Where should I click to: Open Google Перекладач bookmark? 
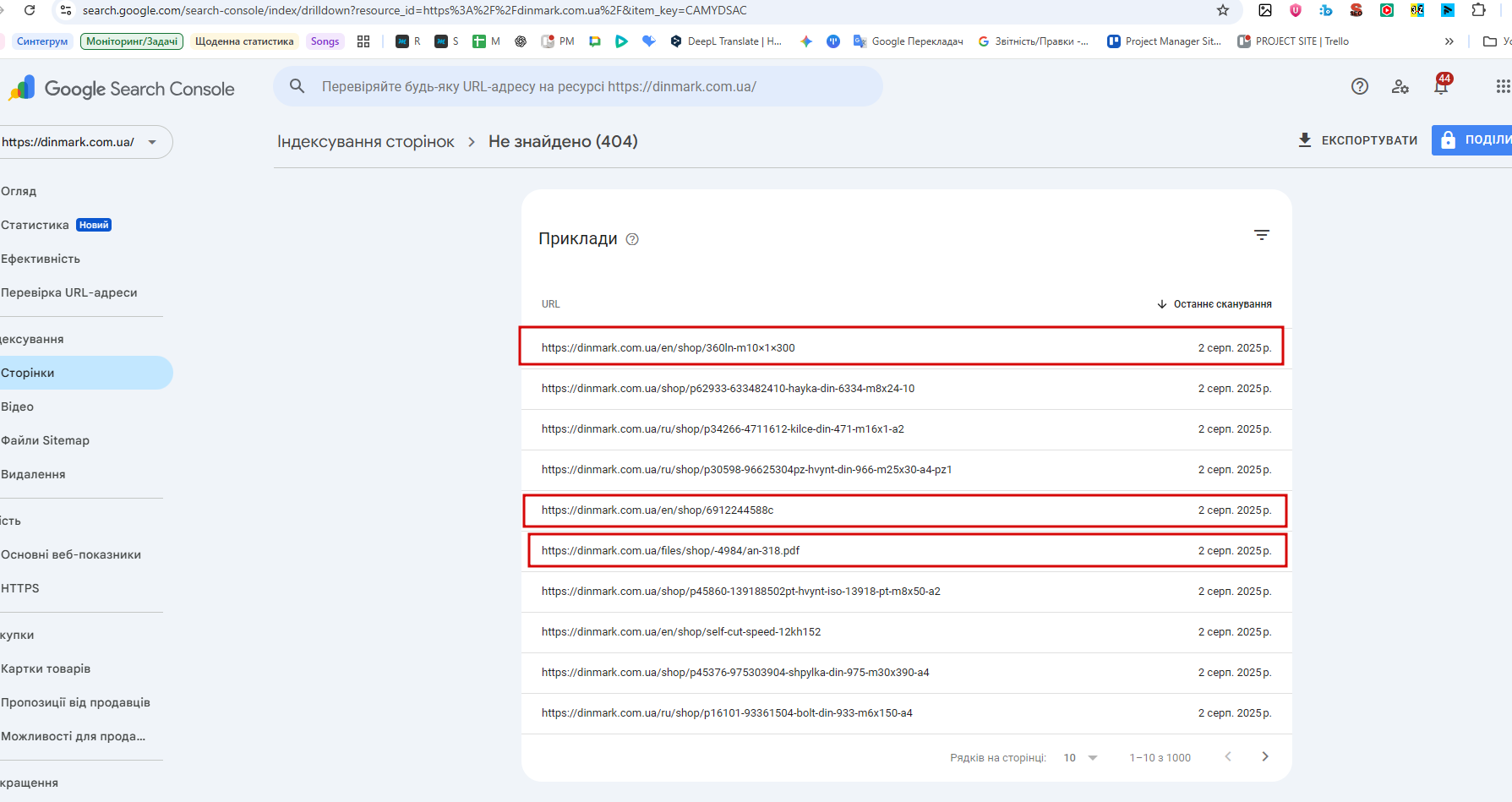(x=909, y=41)
